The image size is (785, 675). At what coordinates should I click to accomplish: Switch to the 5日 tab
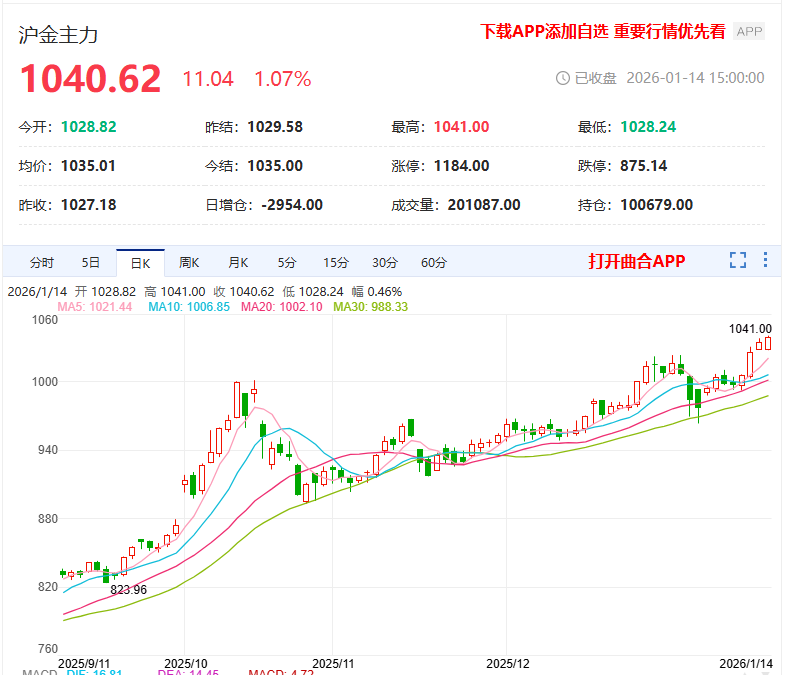point(91,262)
